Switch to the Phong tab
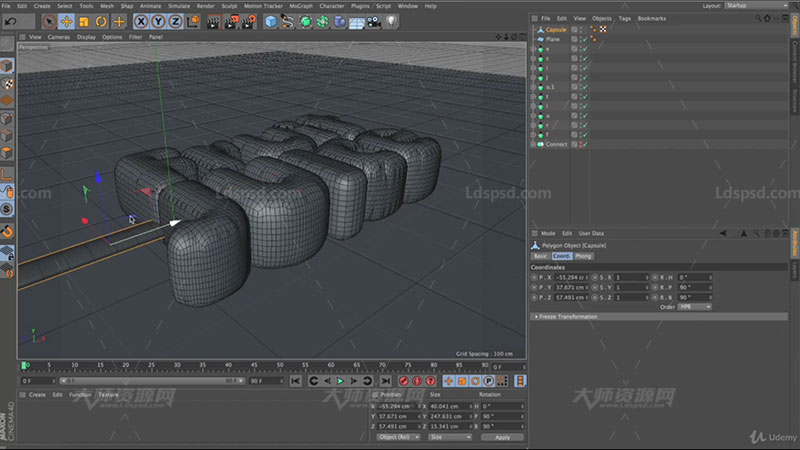The height and width of the screenshot is (450, 800). point(583,257)
